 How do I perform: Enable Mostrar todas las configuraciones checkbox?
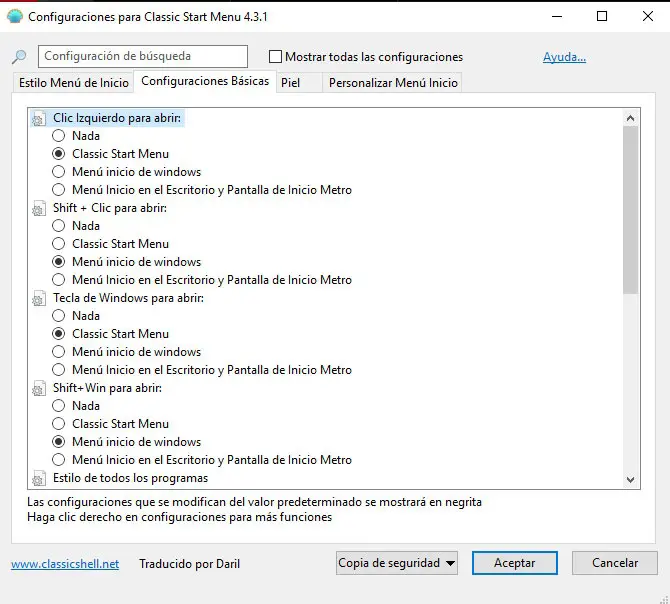[275, 56]
